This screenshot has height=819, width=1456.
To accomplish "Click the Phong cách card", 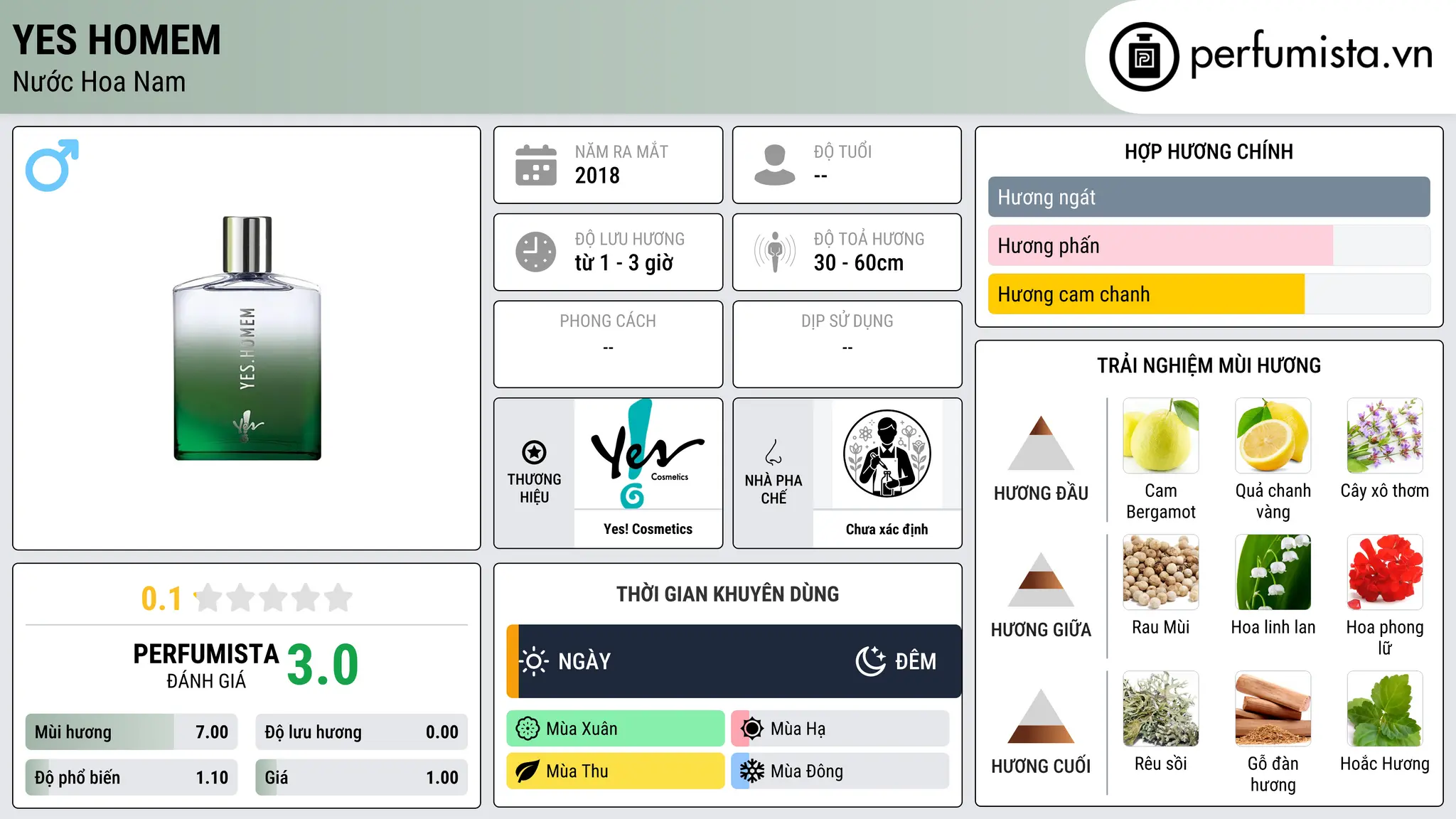I will pos(608,344).
